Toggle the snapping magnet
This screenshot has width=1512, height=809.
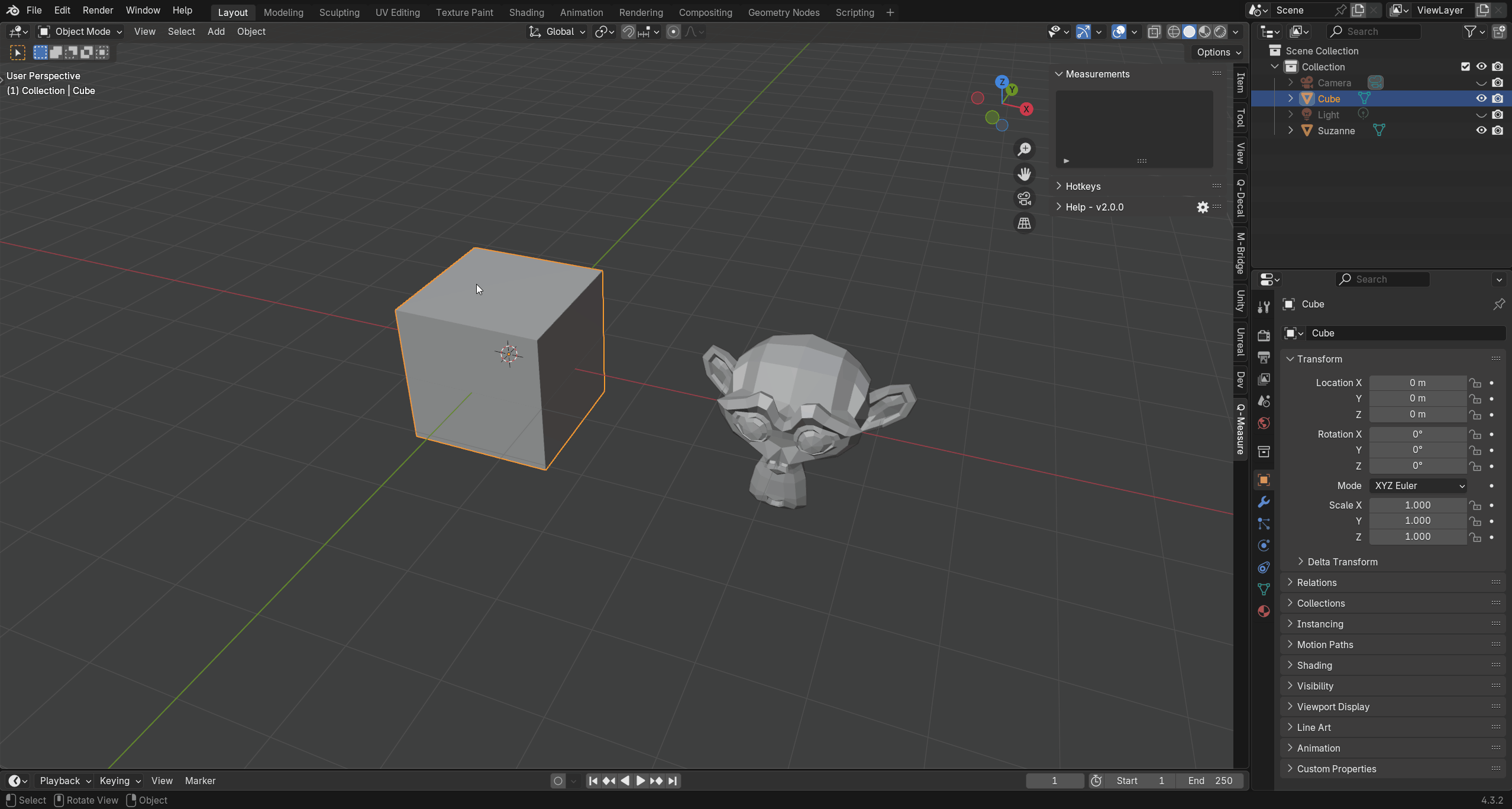pos(628,32)
